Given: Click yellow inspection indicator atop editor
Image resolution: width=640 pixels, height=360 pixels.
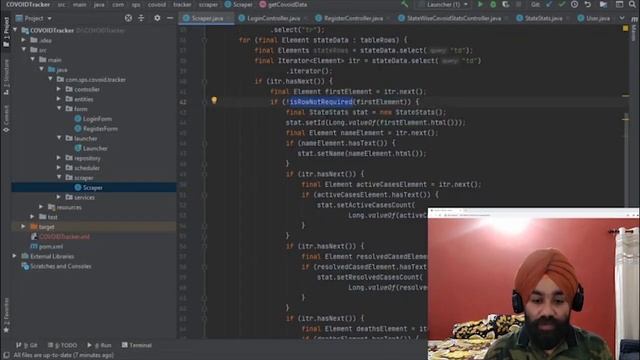Looking at the screenshot, I should [x=625, y=28].
